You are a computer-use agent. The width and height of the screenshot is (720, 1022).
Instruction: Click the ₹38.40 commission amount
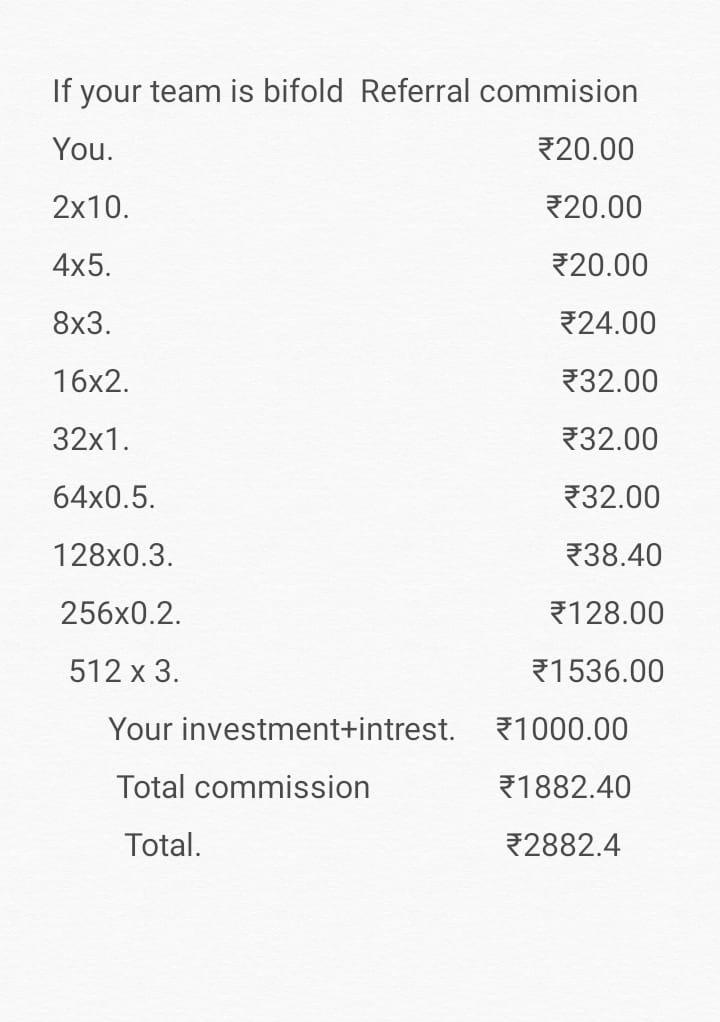tap(613, 556)
